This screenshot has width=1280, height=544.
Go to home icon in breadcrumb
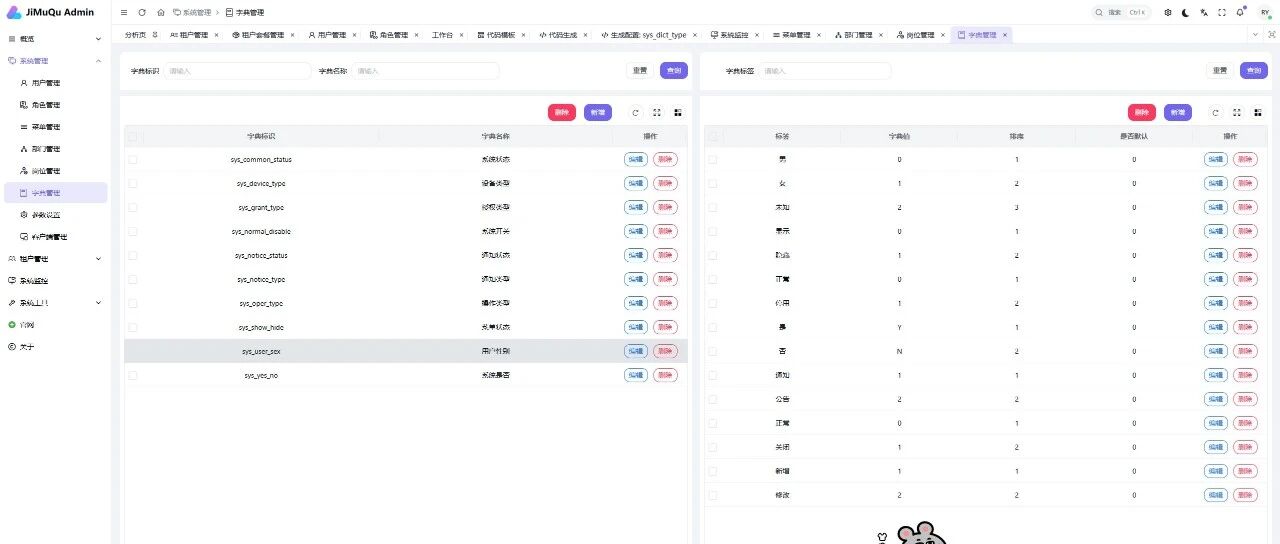[x=160, y=12]
